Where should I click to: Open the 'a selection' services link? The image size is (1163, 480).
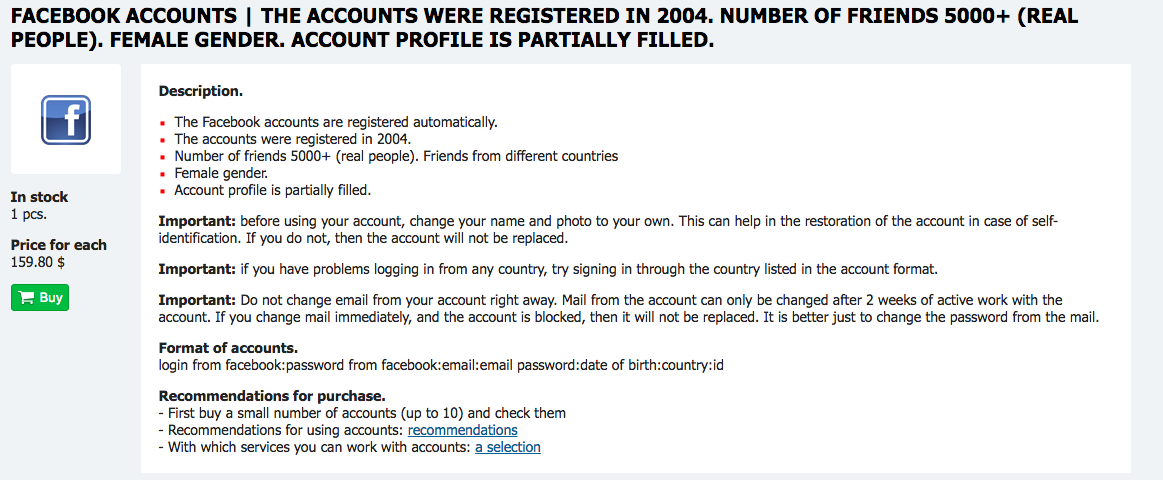[508, 447]
